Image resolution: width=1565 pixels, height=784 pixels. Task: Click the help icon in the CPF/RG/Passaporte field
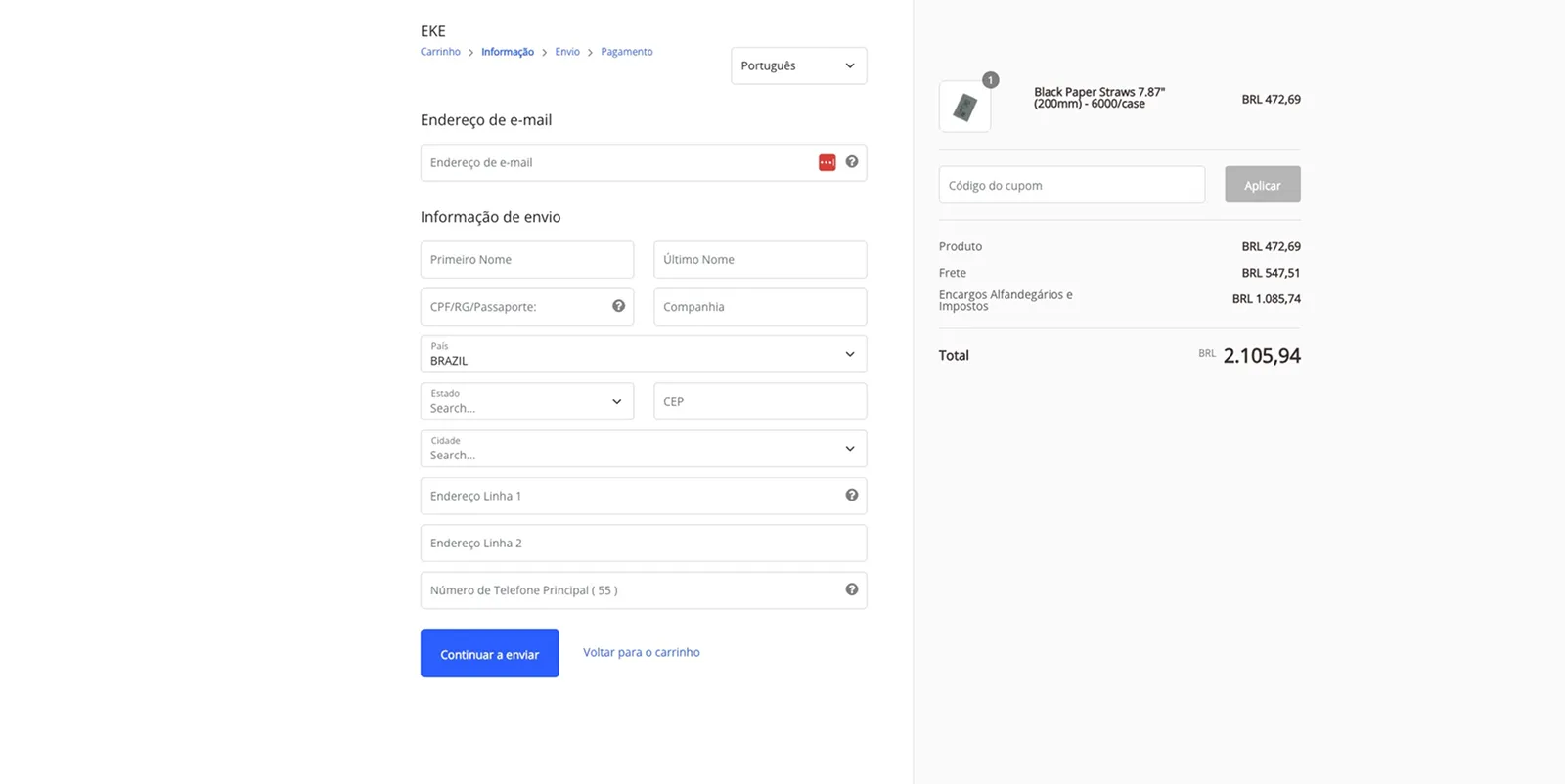click(x=618, y=306)
